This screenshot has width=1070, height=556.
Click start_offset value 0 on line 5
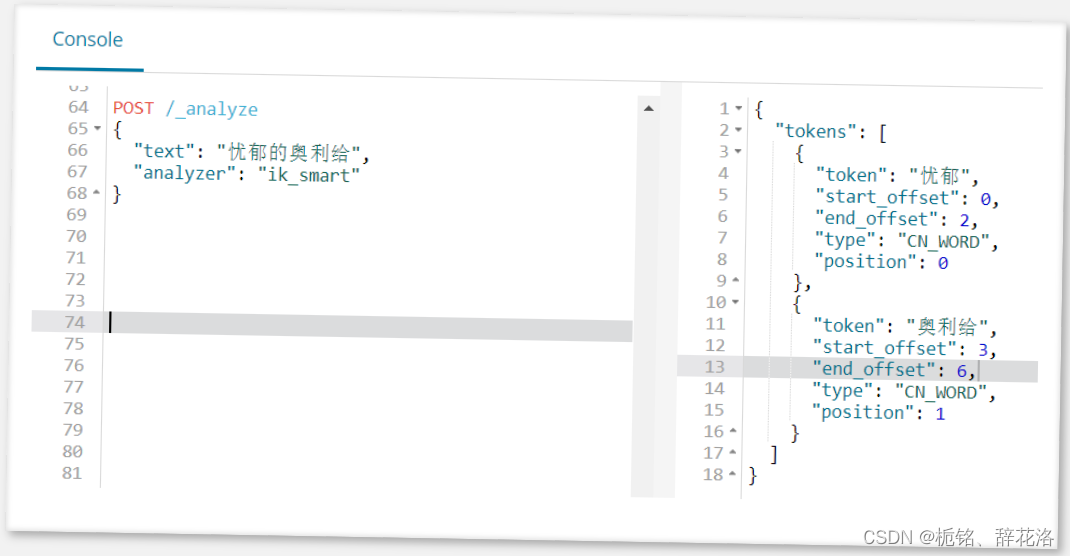986,199
